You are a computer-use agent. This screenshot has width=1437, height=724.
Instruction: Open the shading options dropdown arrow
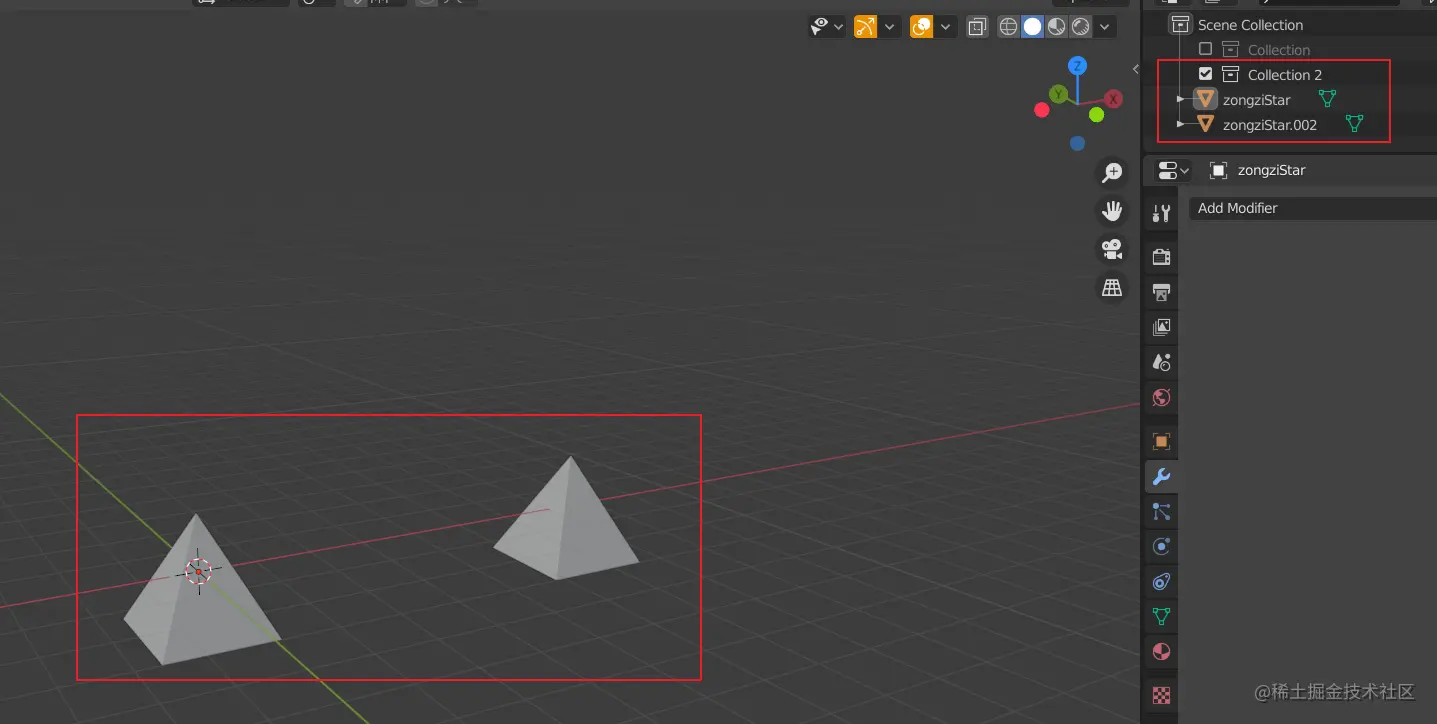(1105, 27)
